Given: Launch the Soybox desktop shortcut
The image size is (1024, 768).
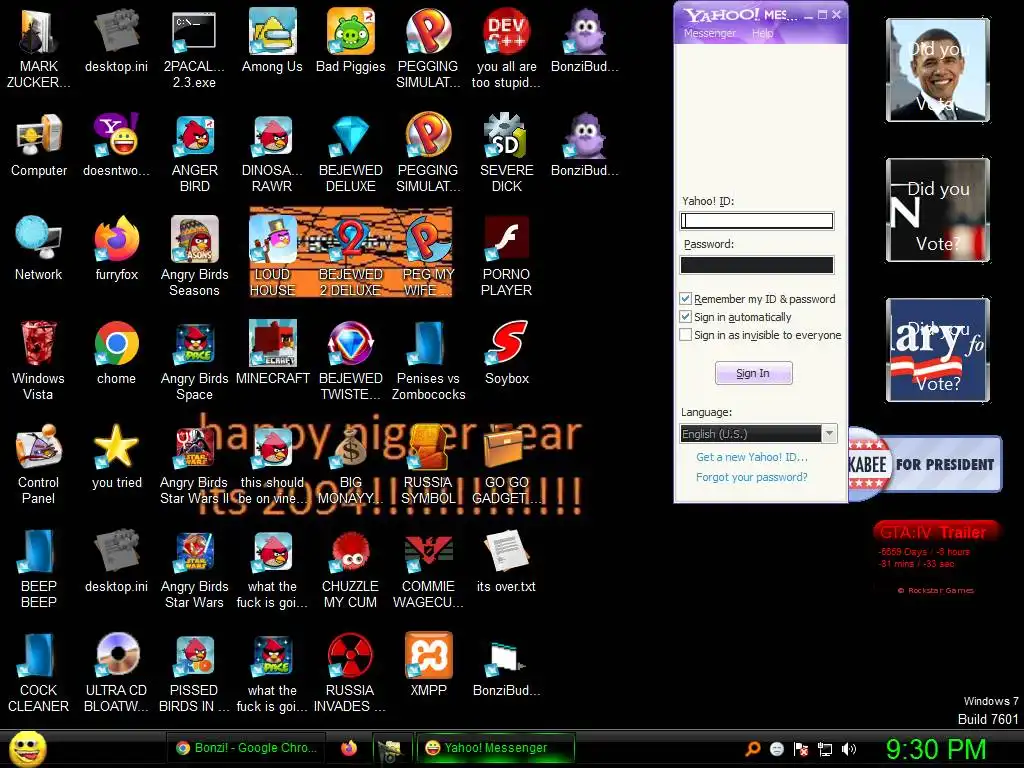Looking at the screenshot, I should (507, 353).
